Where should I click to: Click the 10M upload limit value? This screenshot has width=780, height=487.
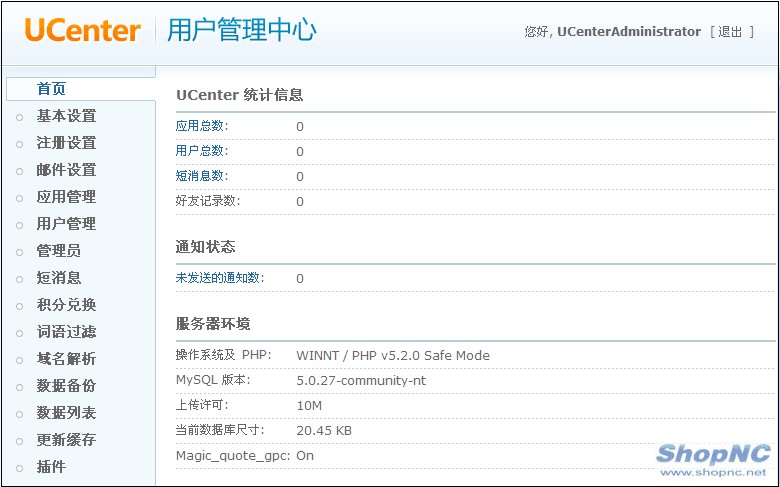coord(309,405)
